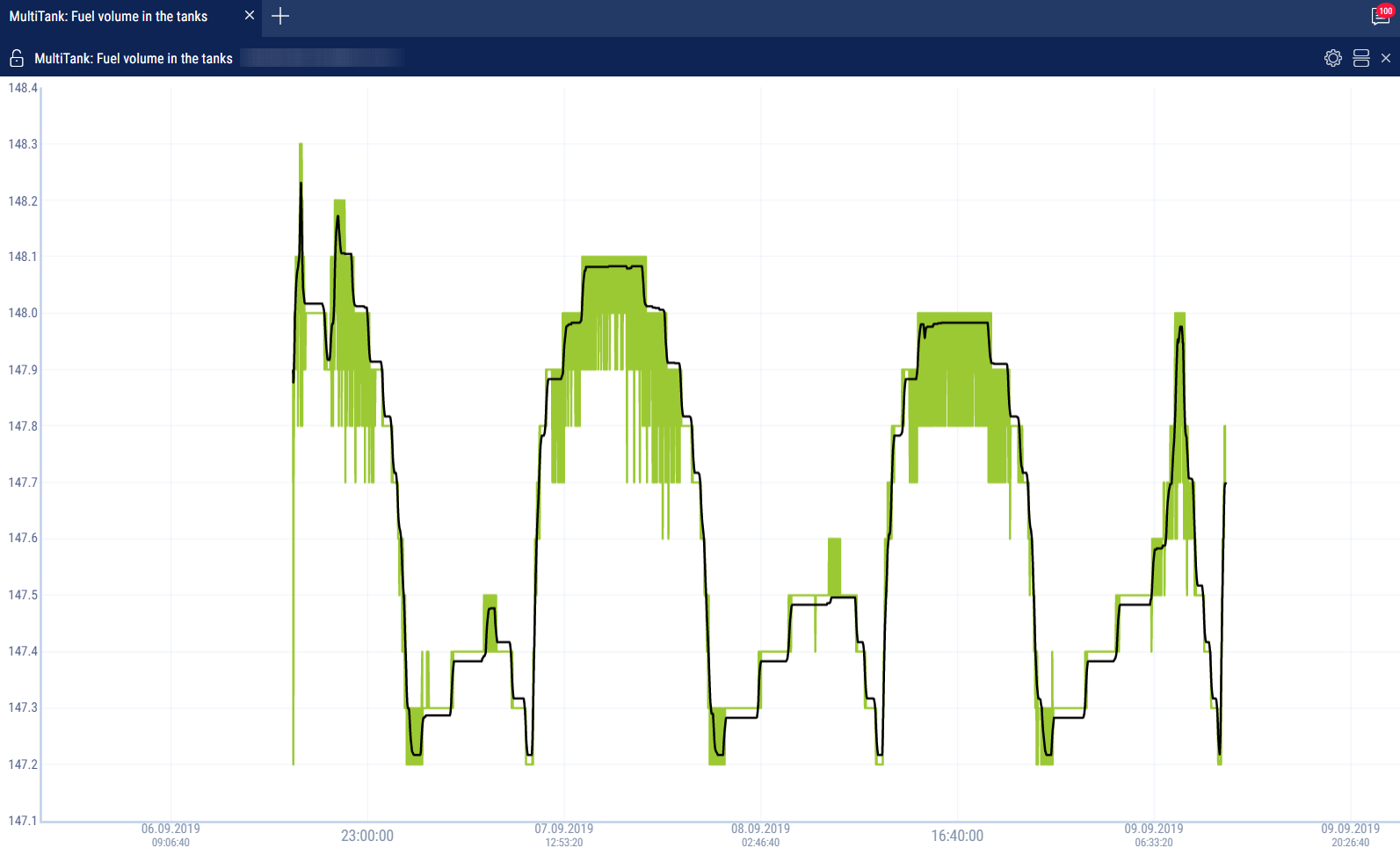Click the 08.09.2019 02:46:40 time label

click(x=760, y=835)
